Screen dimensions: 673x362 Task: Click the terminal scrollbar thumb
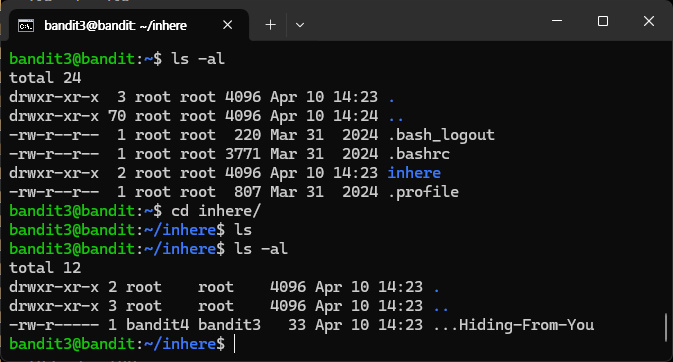click(666, 327)
